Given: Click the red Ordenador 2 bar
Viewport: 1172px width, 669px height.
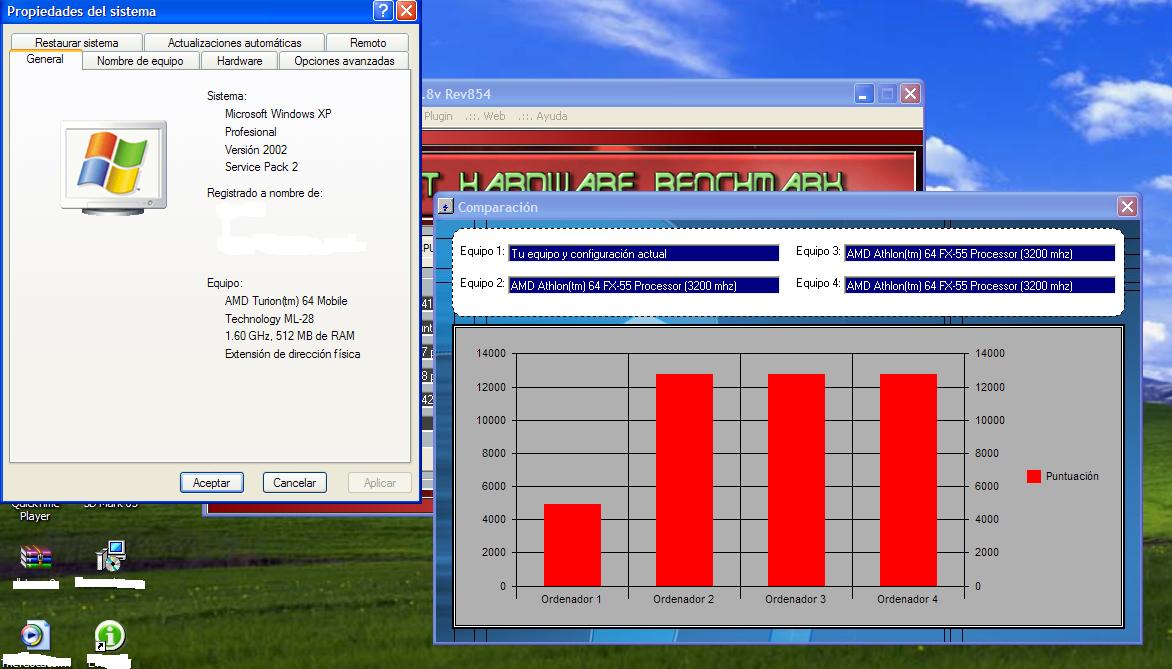Looking at the screenshot, I should pos(684,480).
